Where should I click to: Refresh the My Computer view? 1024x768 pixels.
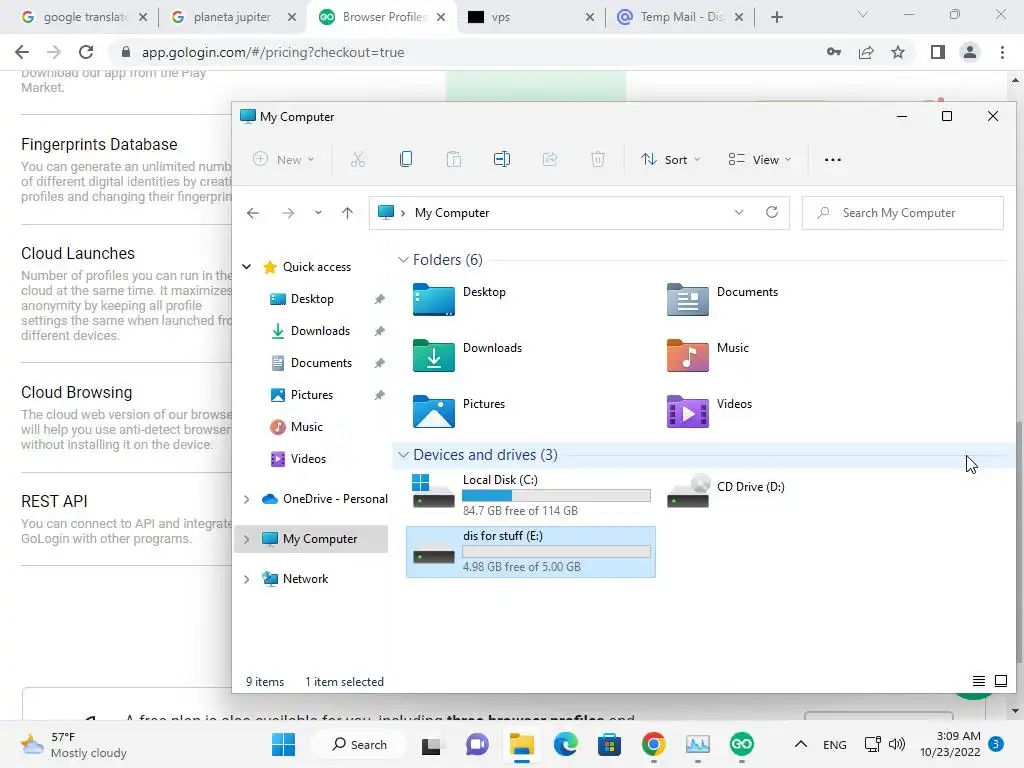[771, 212]
